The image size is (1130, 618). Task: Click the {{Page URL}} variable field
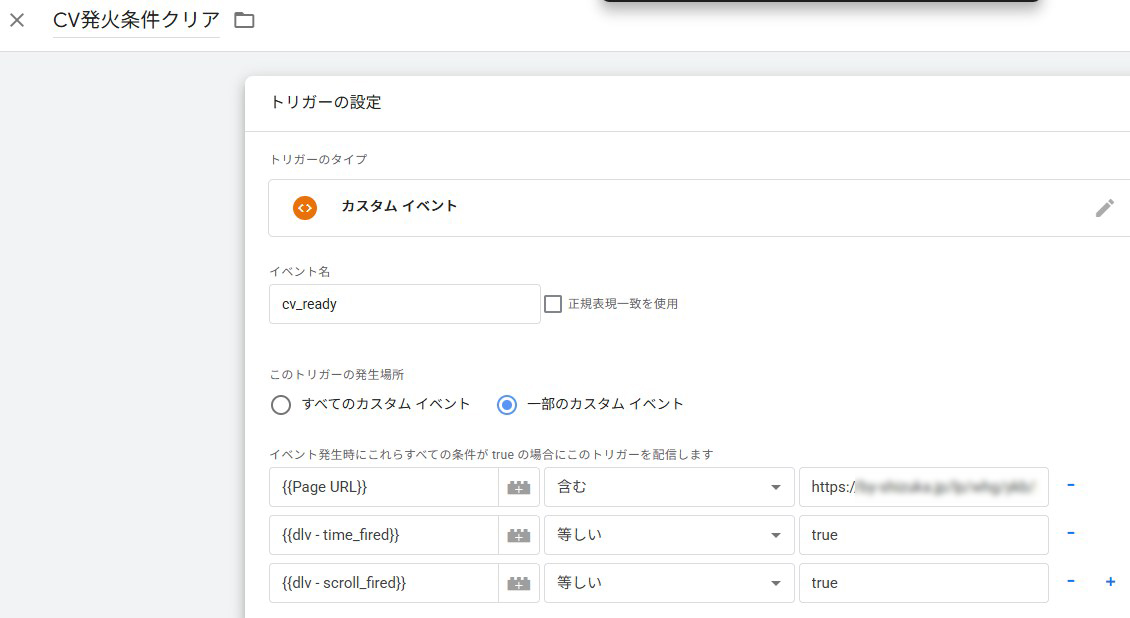(383, 487)
